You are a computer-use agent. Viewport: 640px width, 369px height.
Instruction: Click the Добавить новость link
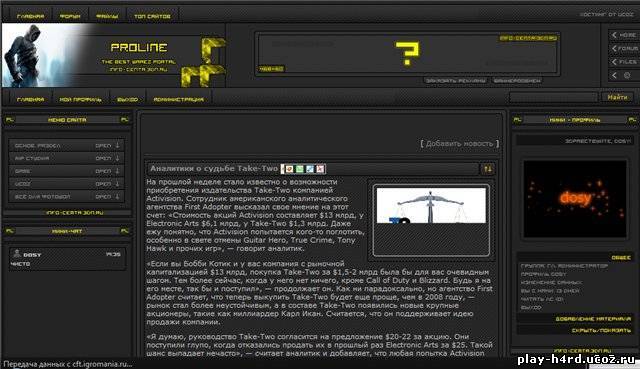(460, 144)
